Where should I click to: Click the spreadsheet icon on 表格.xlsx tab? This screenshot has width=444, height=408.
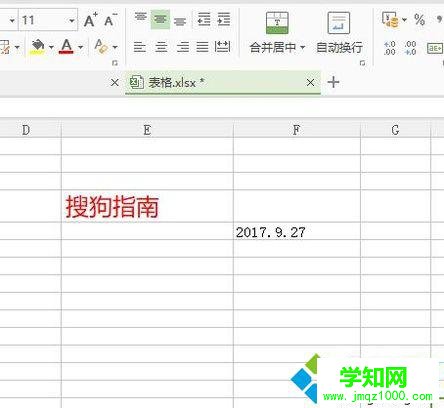pos(136,82)
